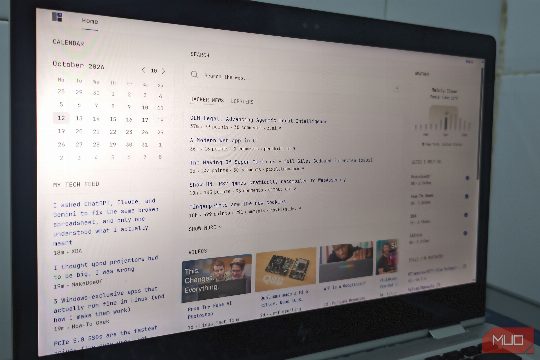This screenshot has width=540, height=360.
Task: Select day 10 in the calendar
Action: 145,107
